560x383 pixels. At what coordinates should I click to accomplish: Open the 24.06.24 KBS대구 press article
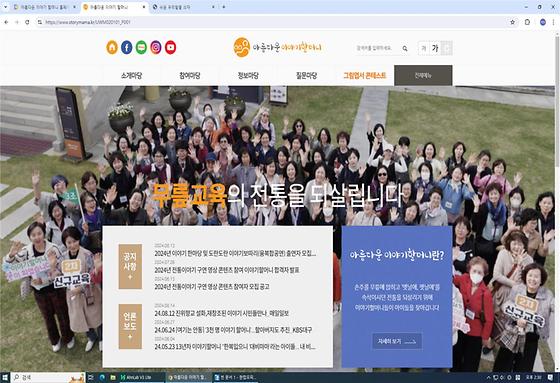click(233, 330)
